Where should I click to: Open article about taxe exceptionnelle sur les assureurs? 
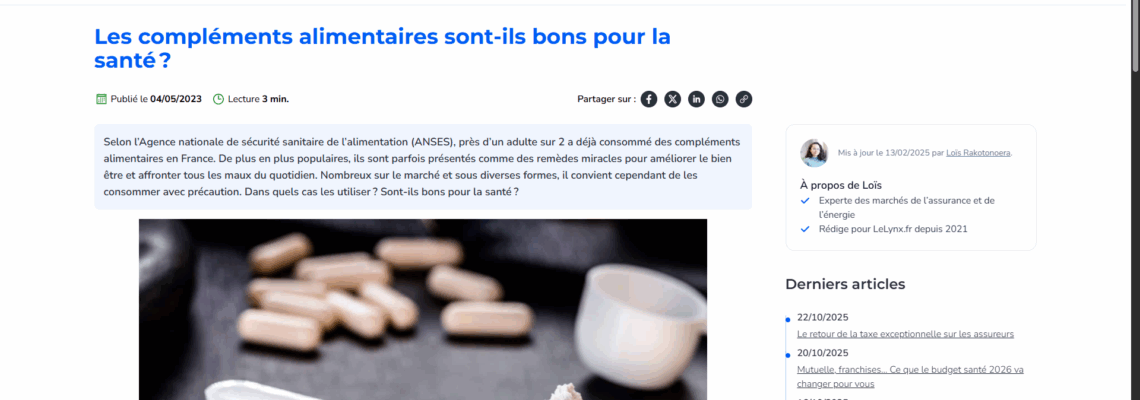[905, 334]
